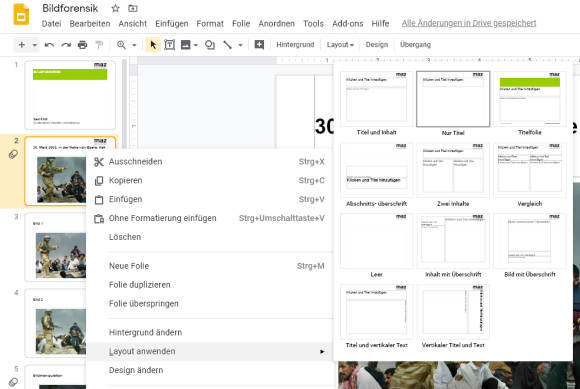Click the Design toolbar button
Viewport: 580px width, 389px height.
click(x=377, y=45)
